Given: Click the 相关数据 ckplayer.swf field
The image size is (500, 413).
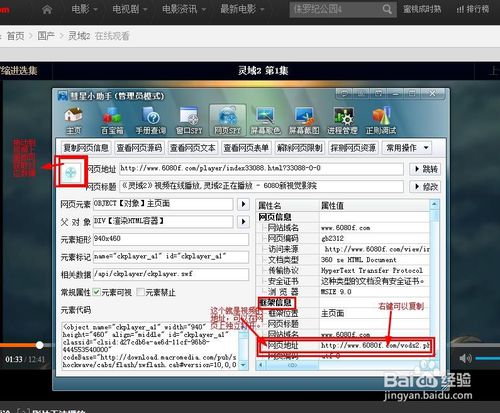Looking at the screenshot, I should click(171, 274).
